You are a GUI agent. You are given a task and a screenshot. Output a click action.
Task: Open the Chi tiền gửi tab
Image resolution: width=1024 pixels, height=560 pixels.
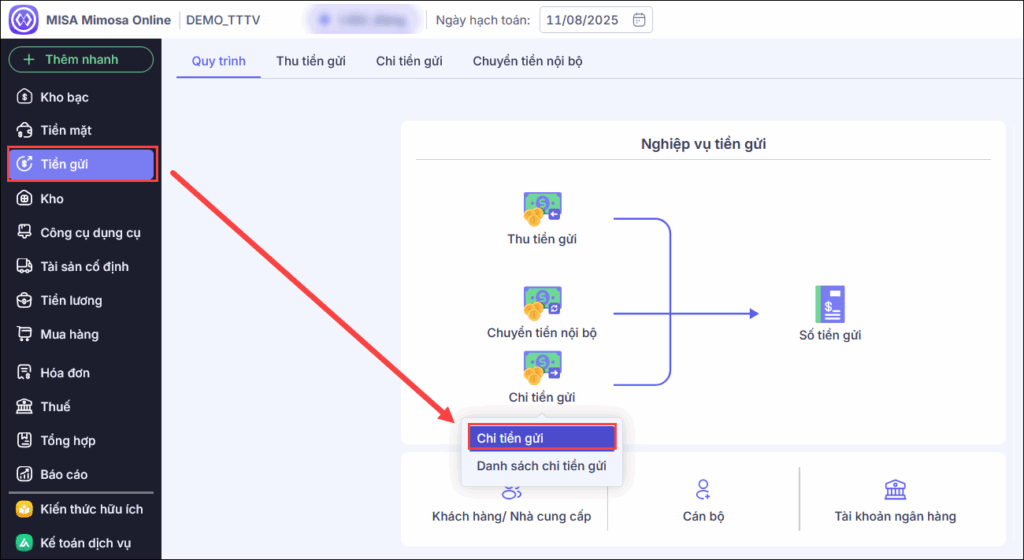coord(409,61)
